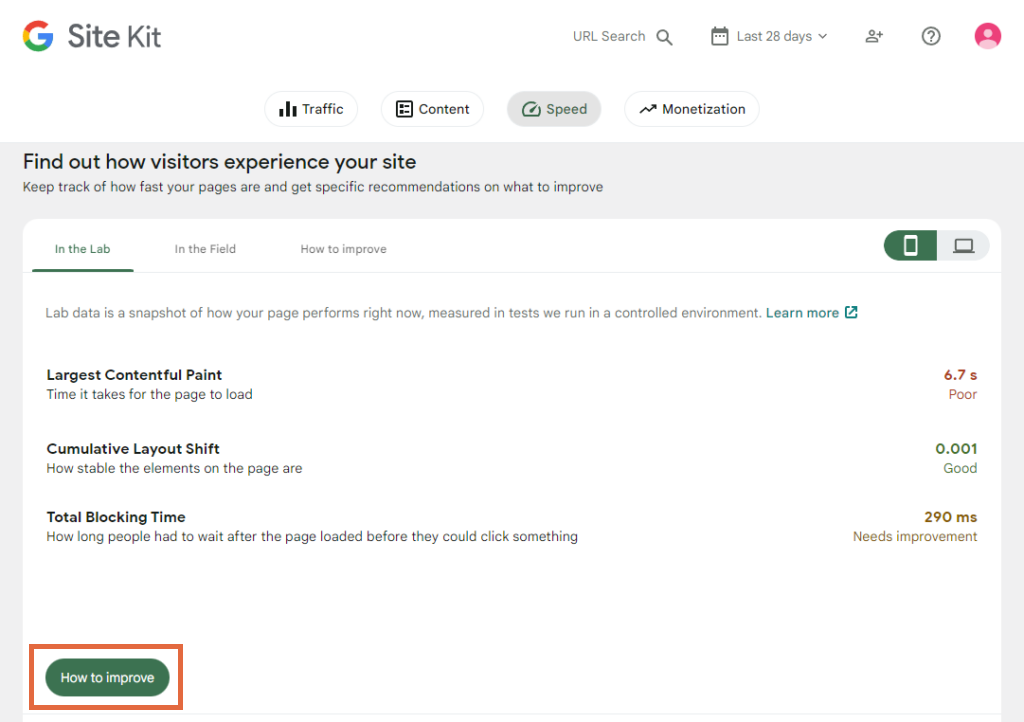Click 'Find out how visitors experience your site' heading

219,162
